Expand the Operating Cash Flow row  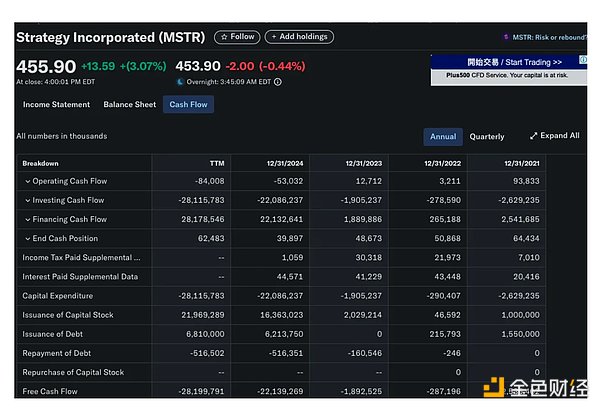28,181
